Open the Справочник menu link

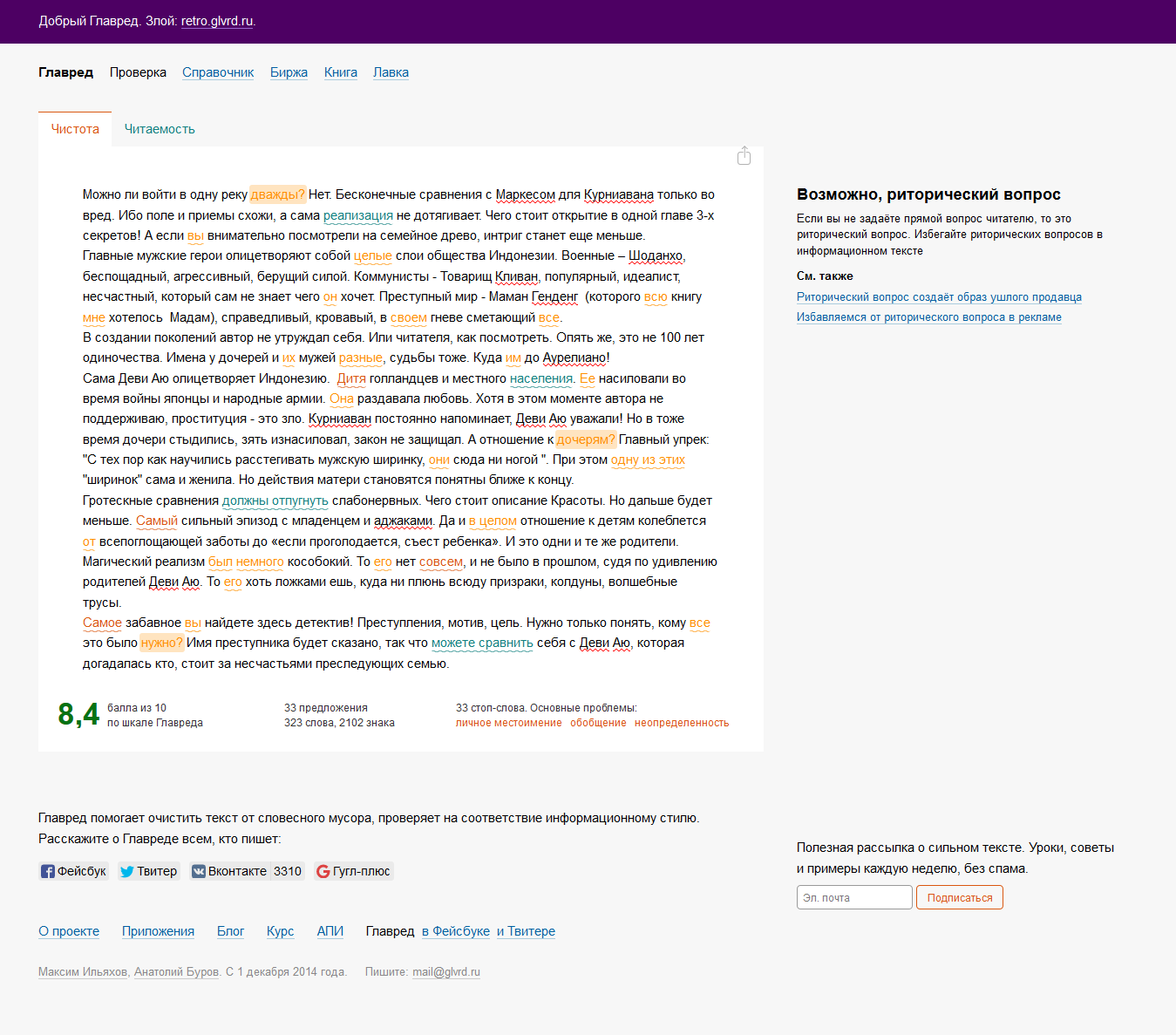pyautogui.click(x=218, y=72)
